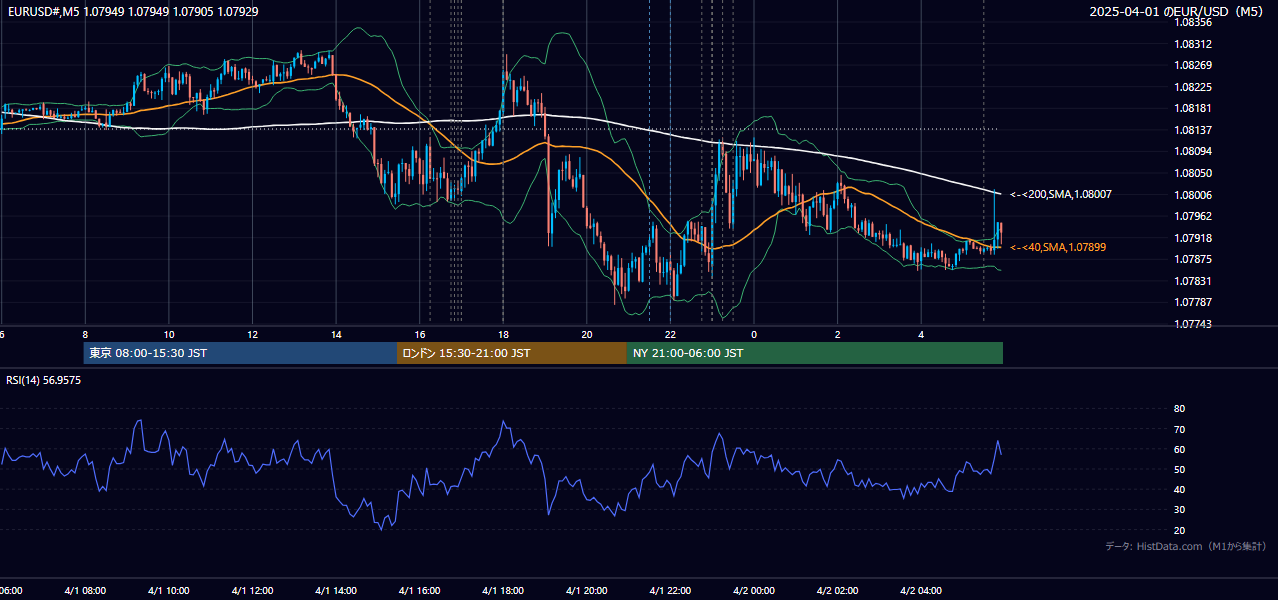This screenshot has width=1278, height=600.
Task: Click hour label 12 under the price chart
Action: pyautogui.click(x=252, y=334)
